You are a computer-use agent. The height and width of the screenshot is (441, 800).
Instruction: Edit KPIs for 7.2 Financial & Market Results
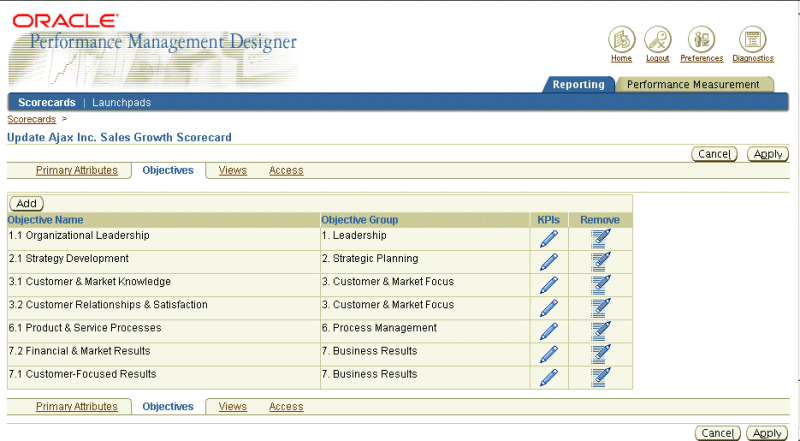[548, 354]
